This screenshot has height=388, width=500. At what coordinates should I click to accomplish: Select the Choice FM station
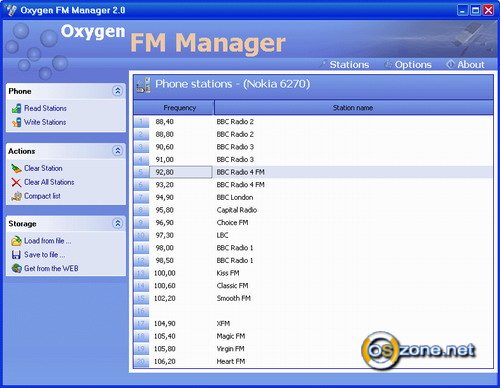click(x=232, y=223)
